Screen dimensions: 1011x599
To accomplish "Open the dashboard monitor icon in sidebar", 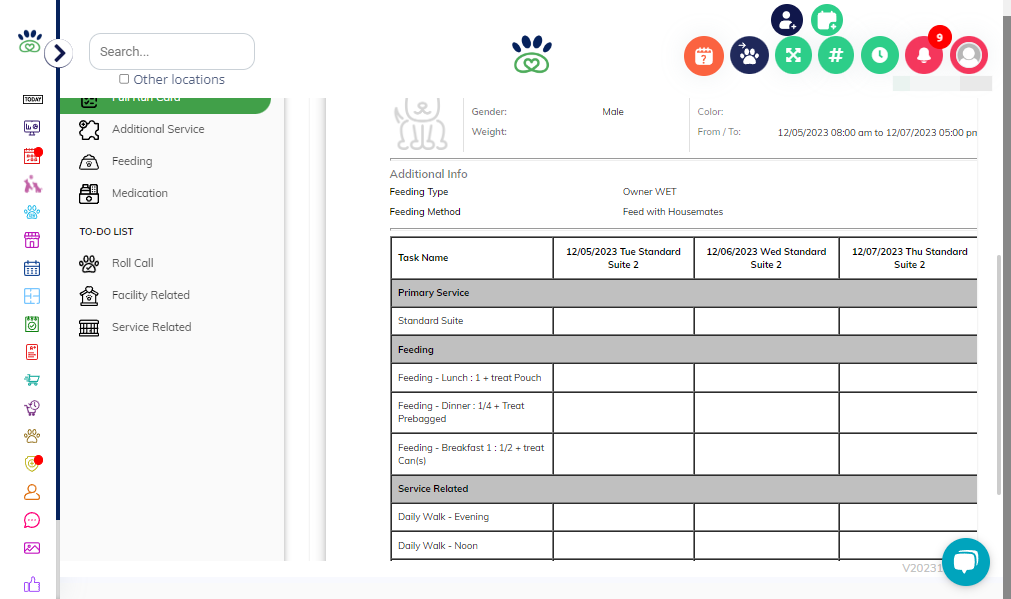I will (32, 128).
